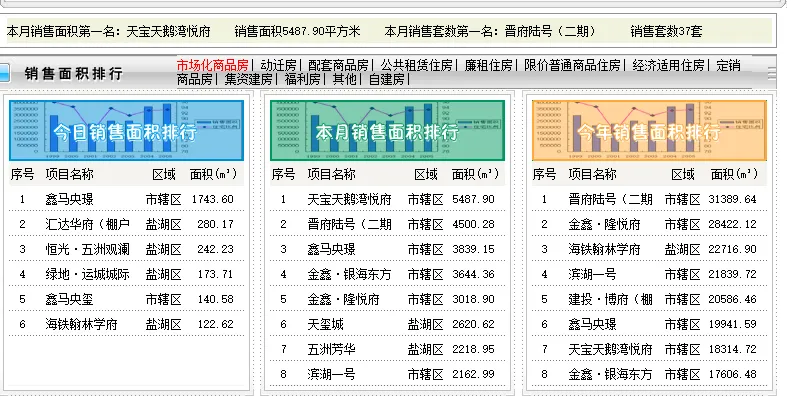This screenshot has width=791, height=405.
Task: Open 金鑫·银海东方 in yearly ranking
Action: [x=610, y=374]
